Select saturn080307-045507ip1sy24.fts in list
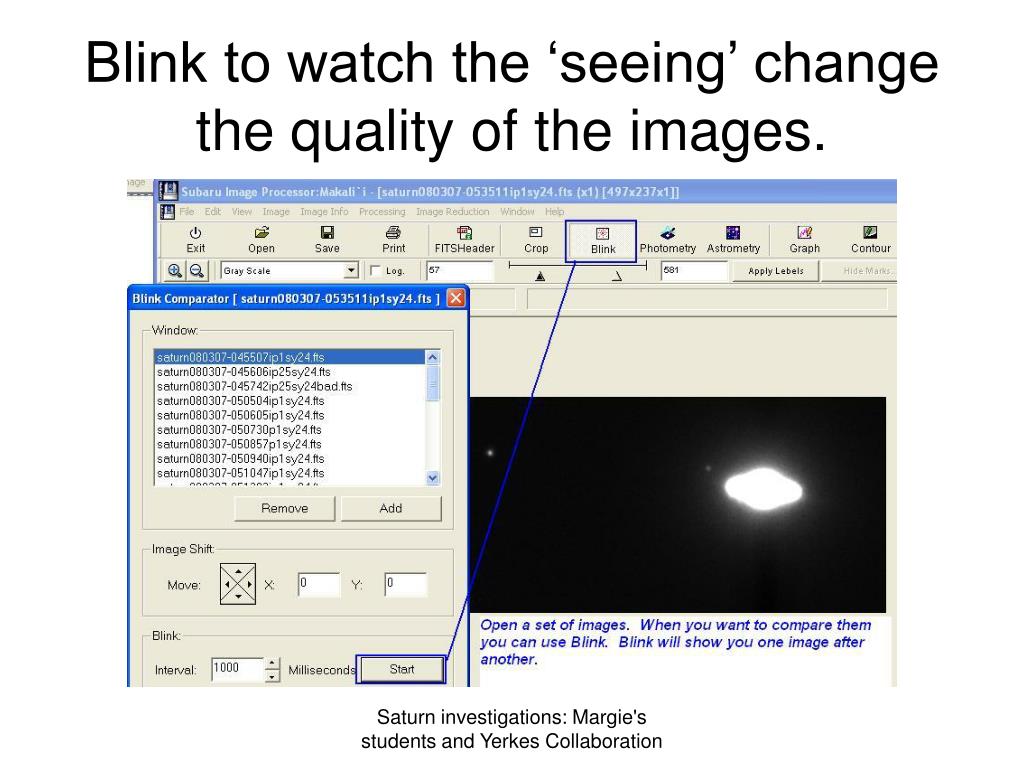The height and width of the screenshot is (768, 1024). click(290, 357)
